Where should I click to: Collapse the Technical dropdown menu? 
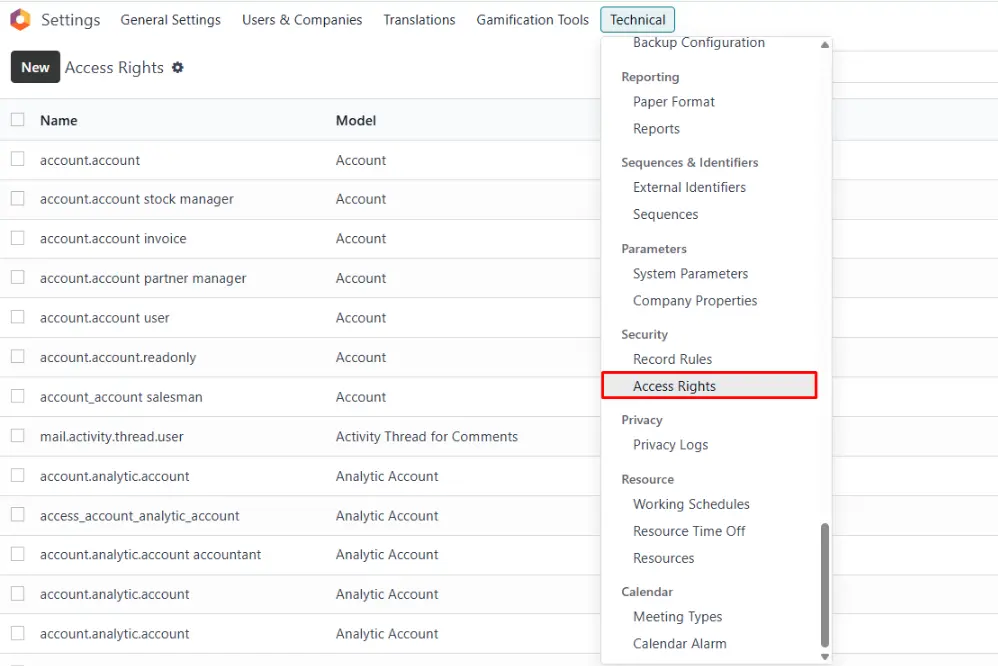click(637, 20)
